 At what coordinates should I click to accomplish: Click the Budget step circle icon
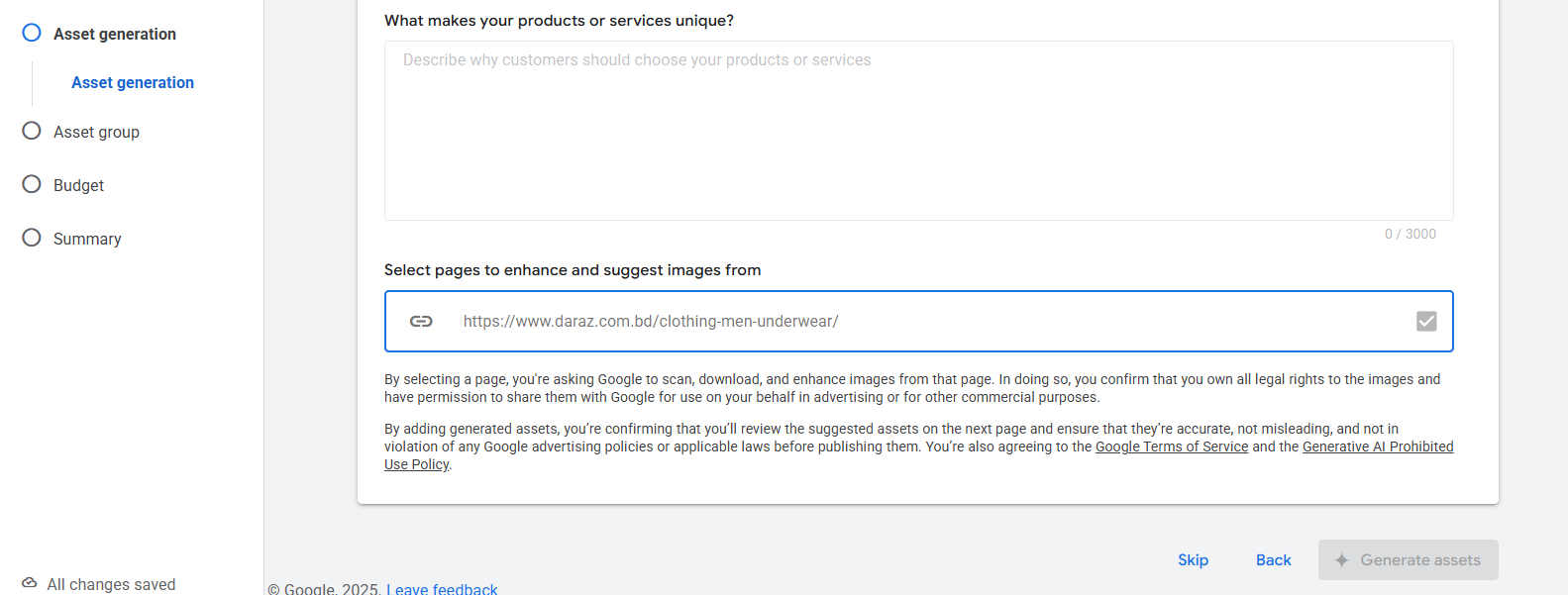32,184
